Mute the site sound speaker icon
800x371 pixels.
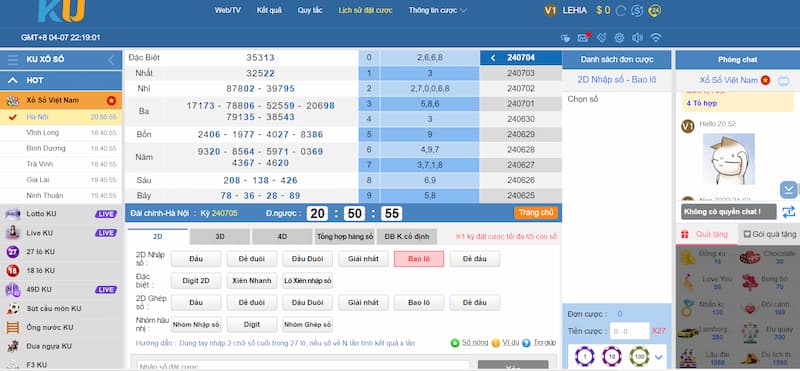click(637, 38)
